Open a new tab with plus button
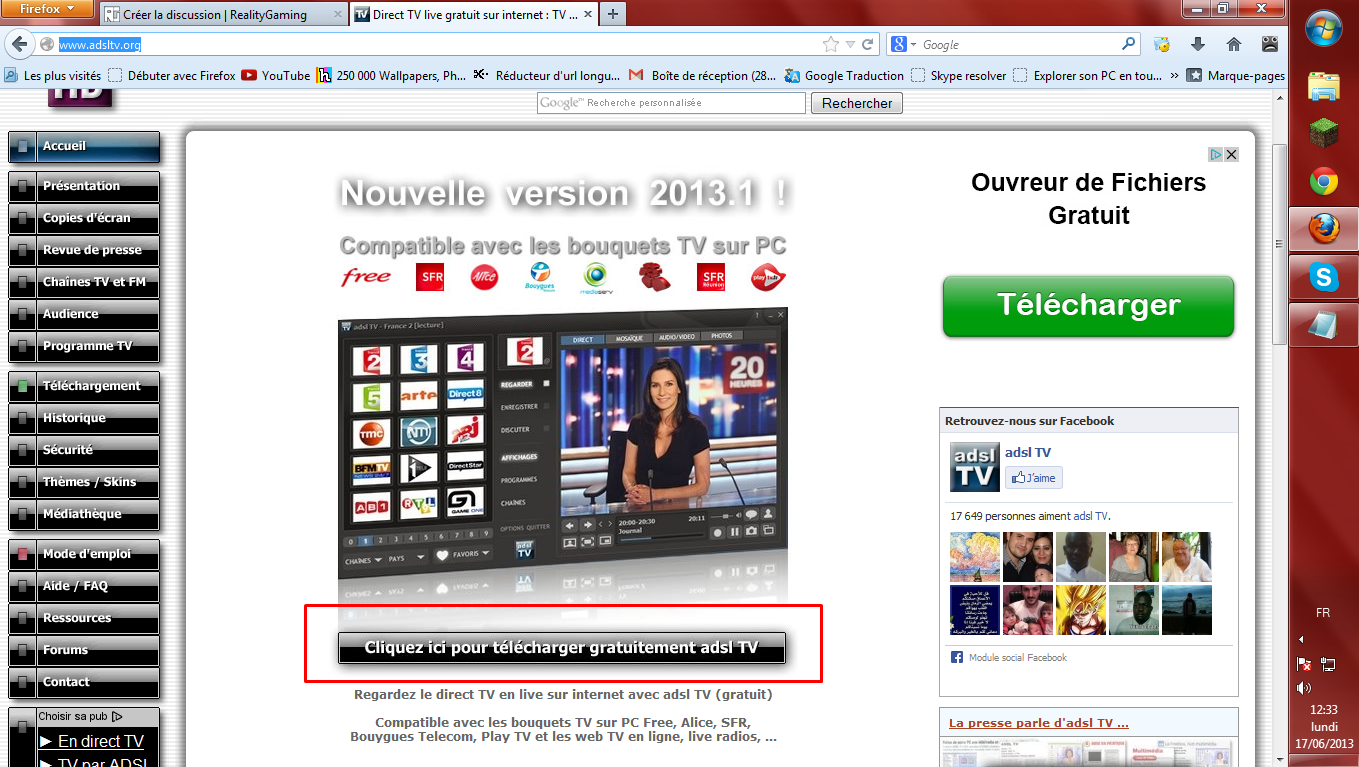 (x=612, y=14)
